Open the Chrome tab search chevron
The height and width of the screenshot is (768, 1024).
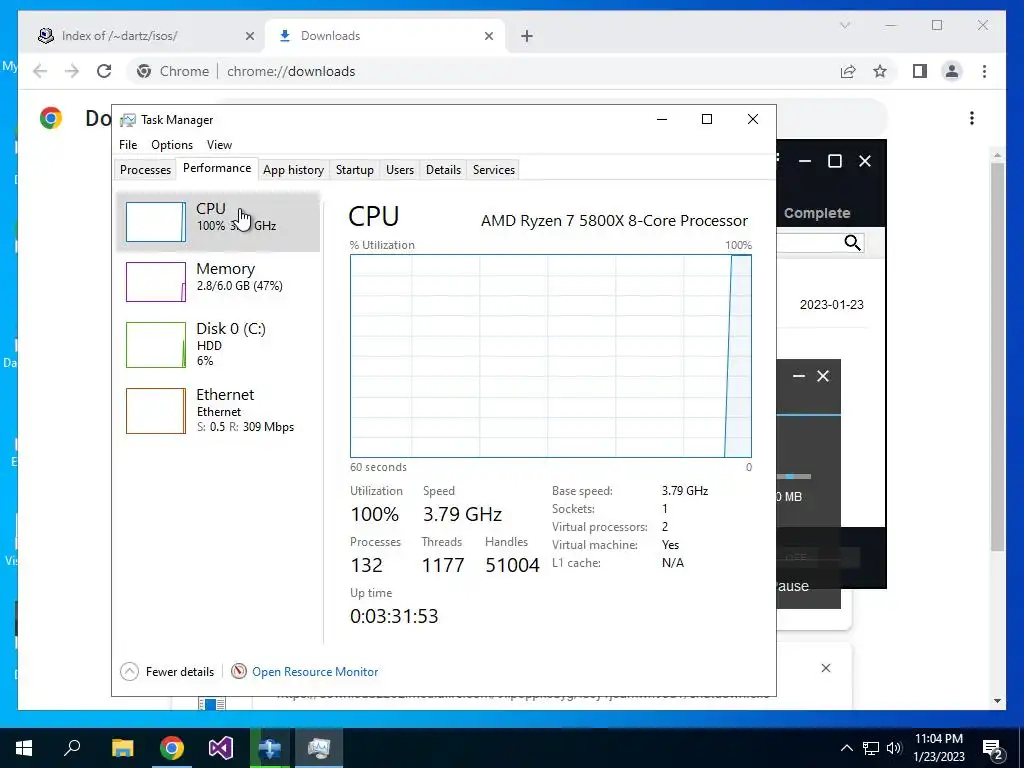click(845, 25)
